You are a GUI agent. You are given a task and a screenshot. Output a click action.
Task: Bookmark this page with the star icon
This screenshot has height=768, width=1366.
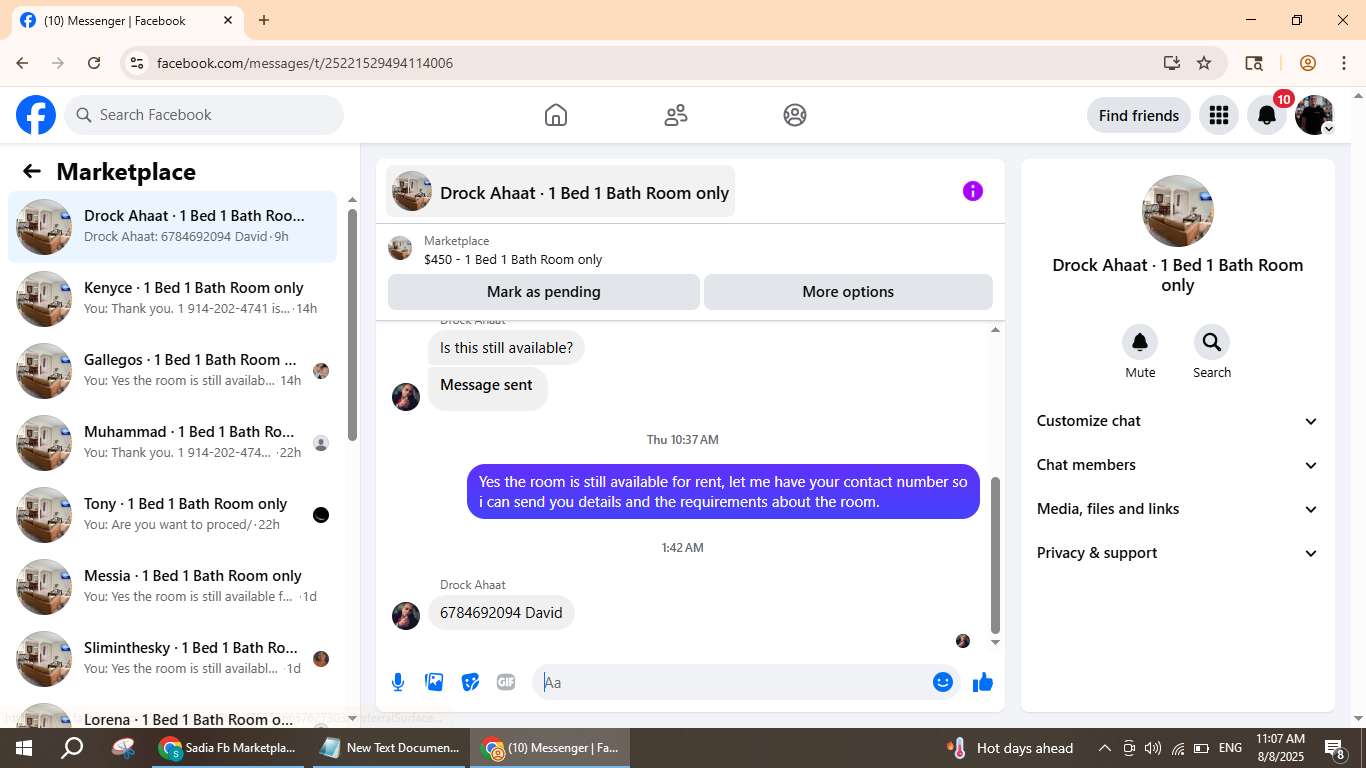tap(1204, 63)
